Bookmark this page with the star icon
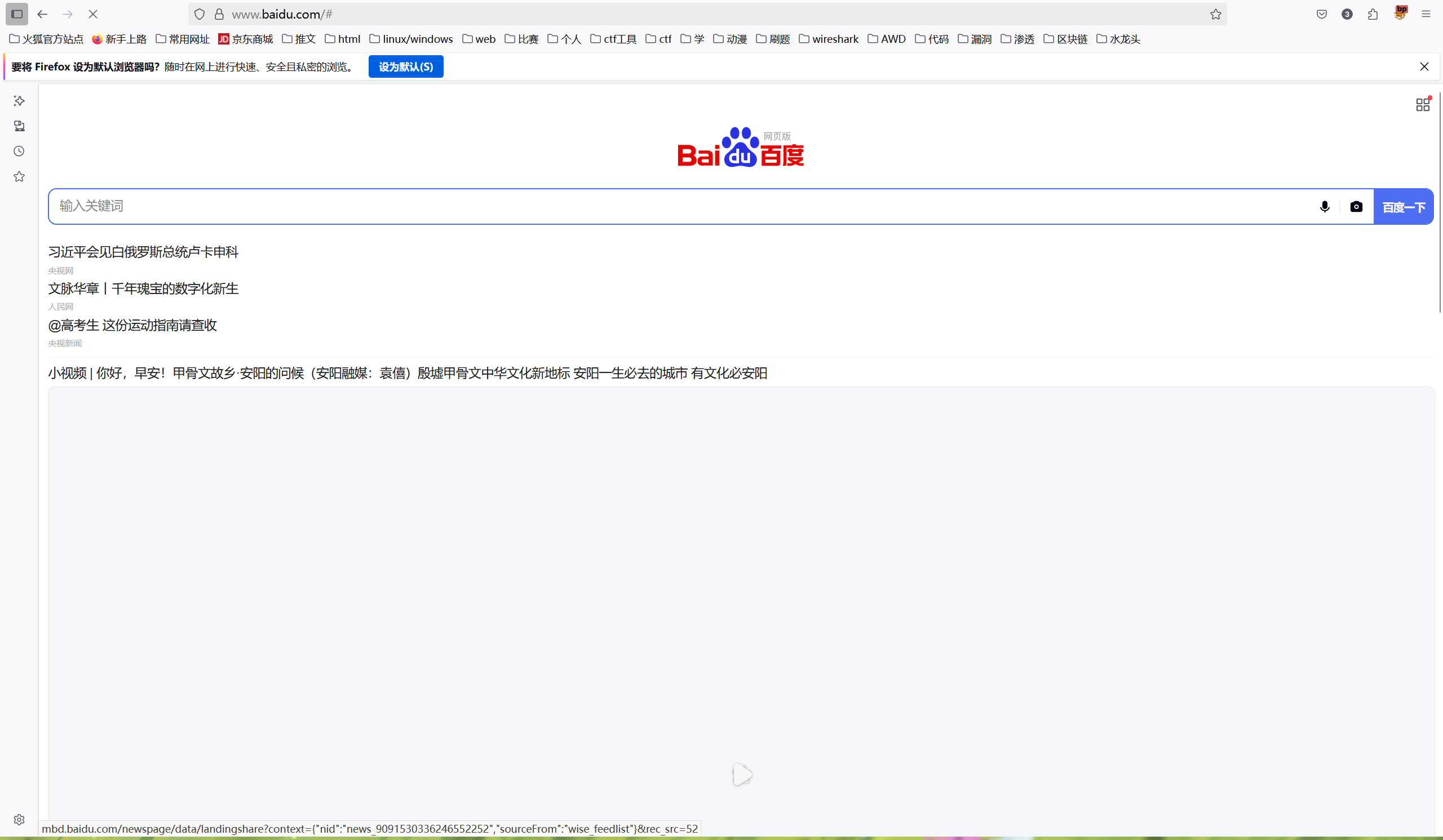The image size is (1443, 840). click(1216, 14)
